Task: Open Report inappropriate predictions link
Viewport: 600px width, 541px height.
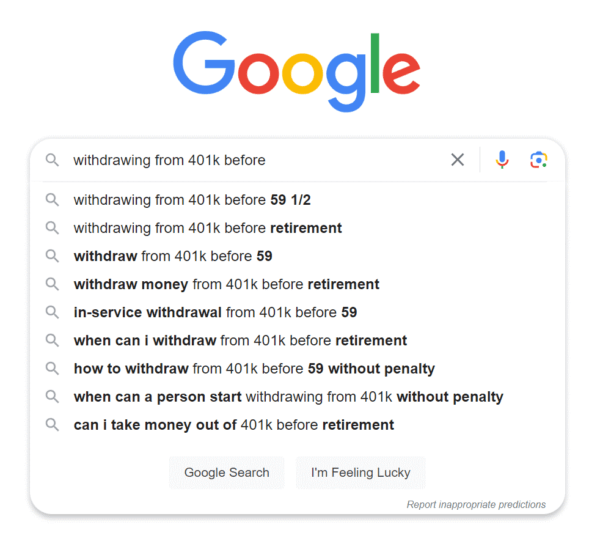Action: 476,505
